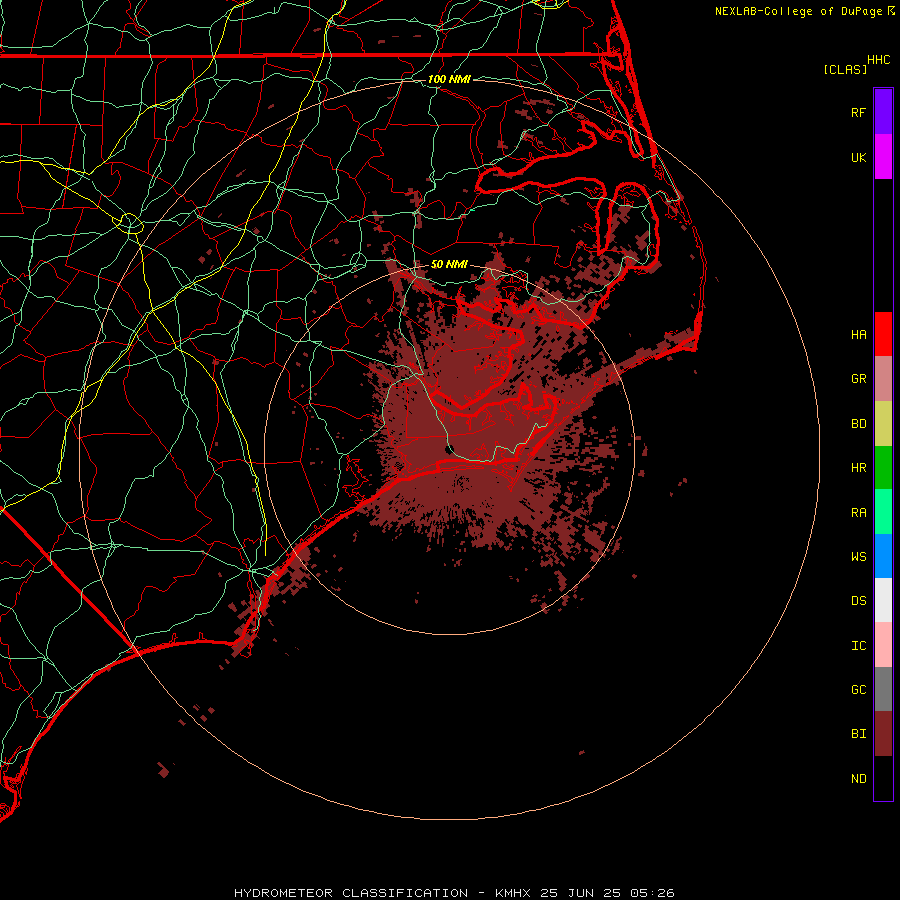Click the GC legend label
This screenshot has height=900, width=900.
(858, 690)
